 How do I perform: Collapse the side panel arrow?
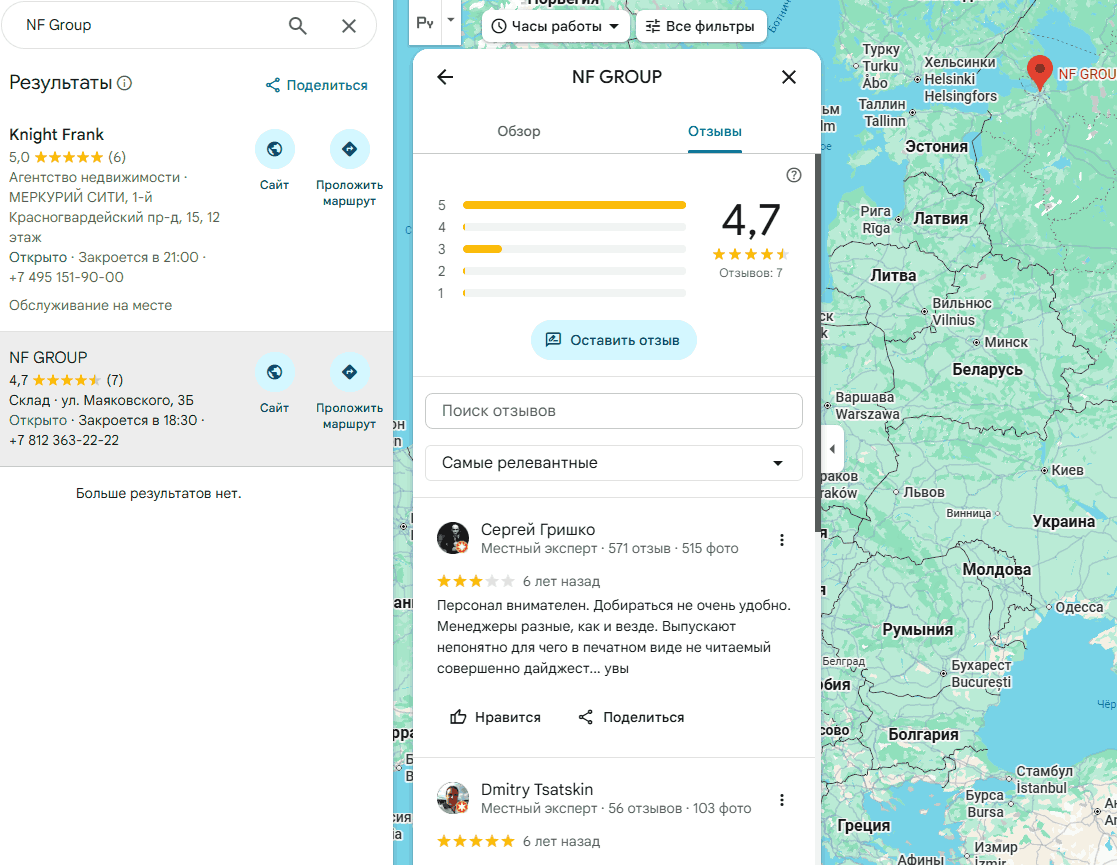click(832, 449)
